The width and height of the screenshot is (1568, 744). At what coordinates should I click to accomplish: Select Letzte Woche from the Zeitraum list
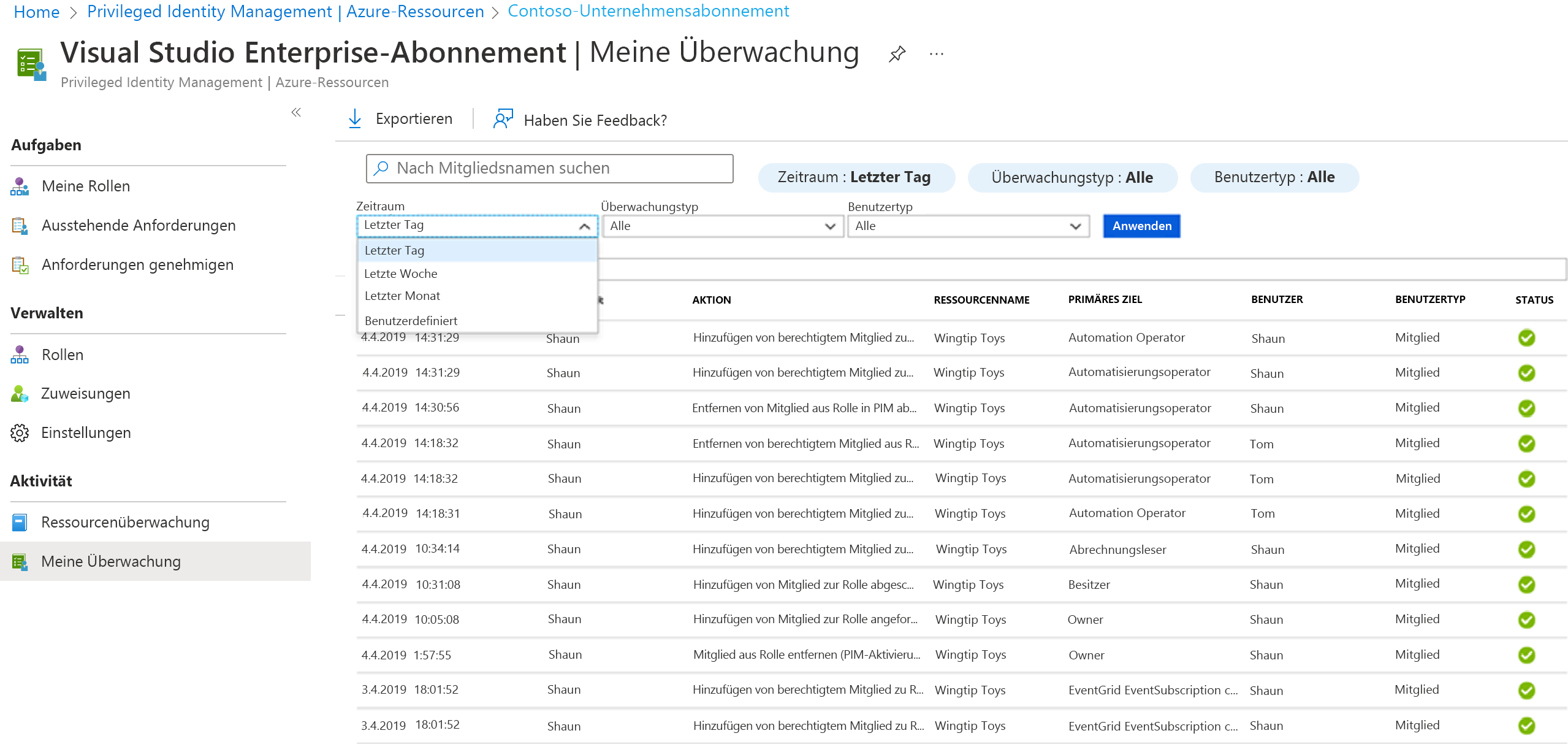pyautogui.click(x=477, y=274)
